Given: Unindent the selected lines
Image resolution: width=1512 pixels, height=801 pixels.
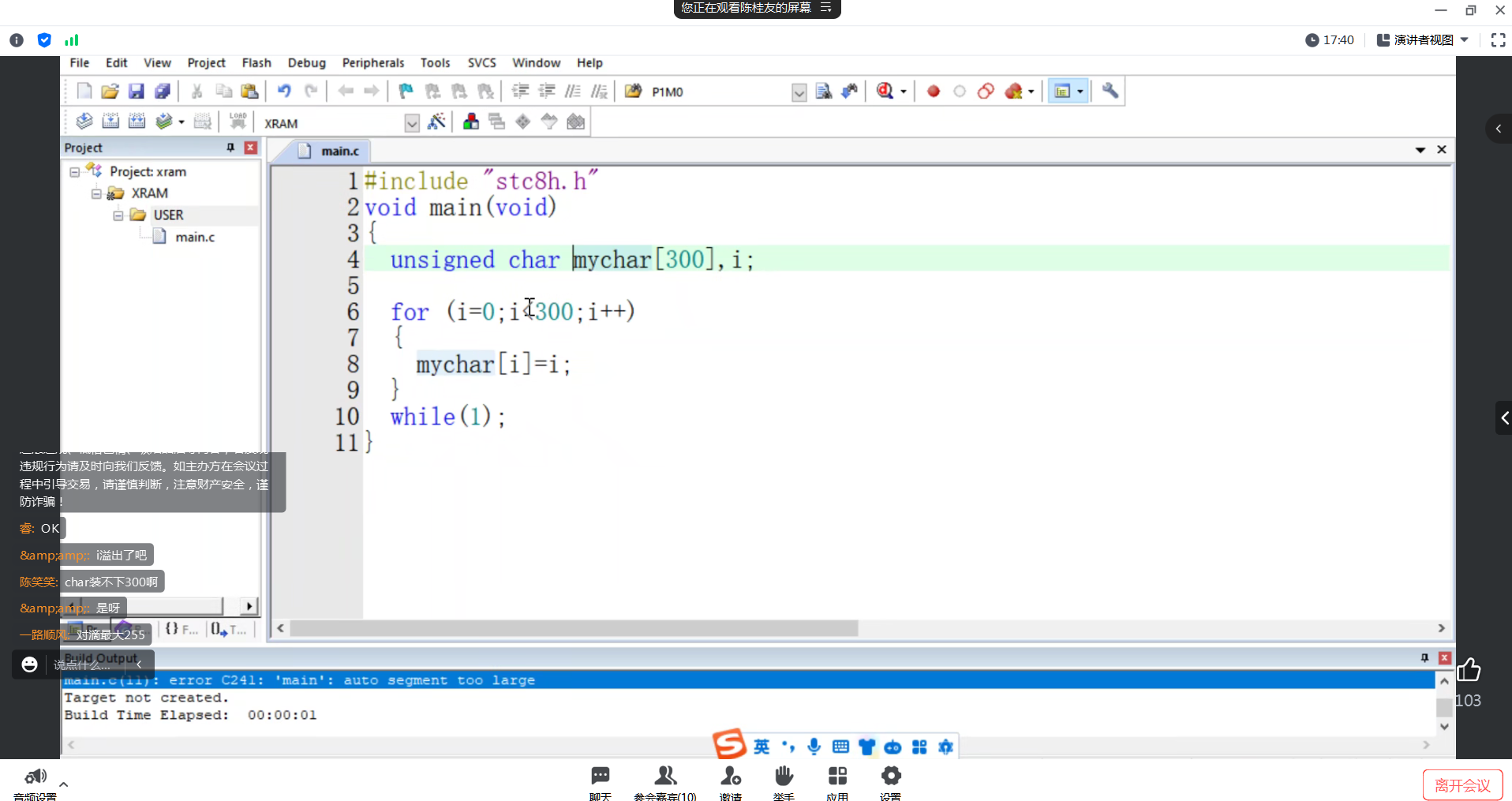Looking at the screenshot, I should [x=547, y=92].
